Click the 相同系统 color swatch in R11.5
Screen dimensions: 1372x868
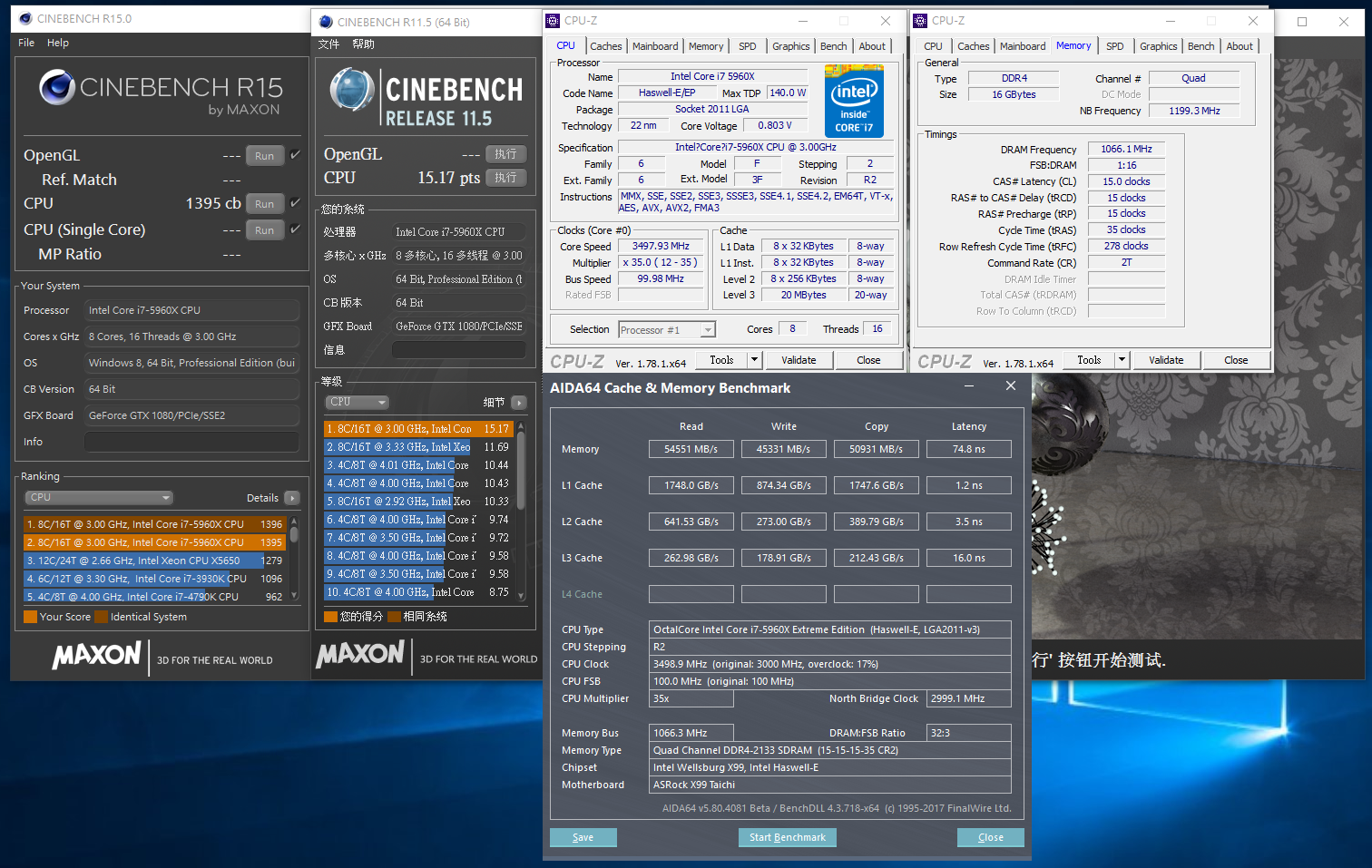tap(394, 617)
